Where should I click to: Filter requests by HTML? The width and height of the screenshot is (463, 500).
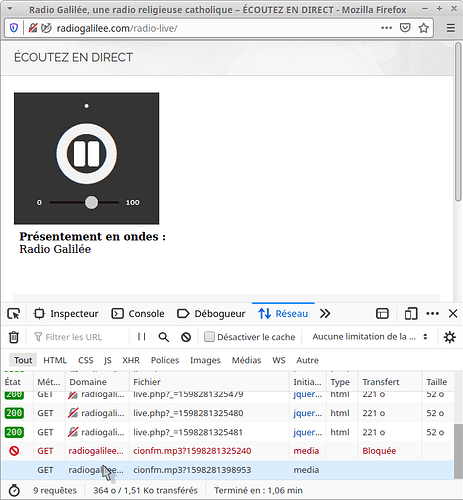[55, 360]
